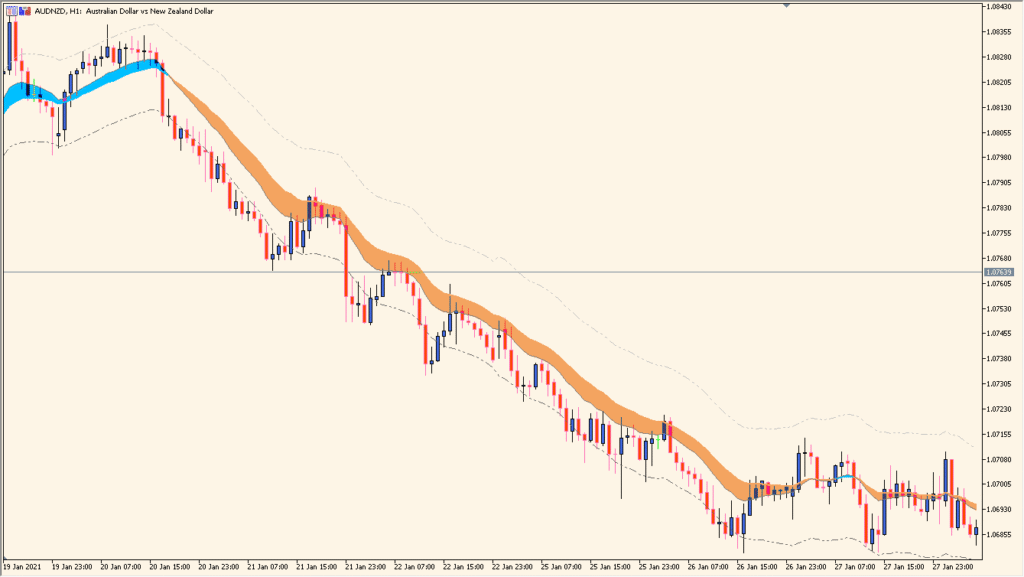Click the 27 Jan 07:00 time label
1024x577 pixels.
click(x=855, y=567)
